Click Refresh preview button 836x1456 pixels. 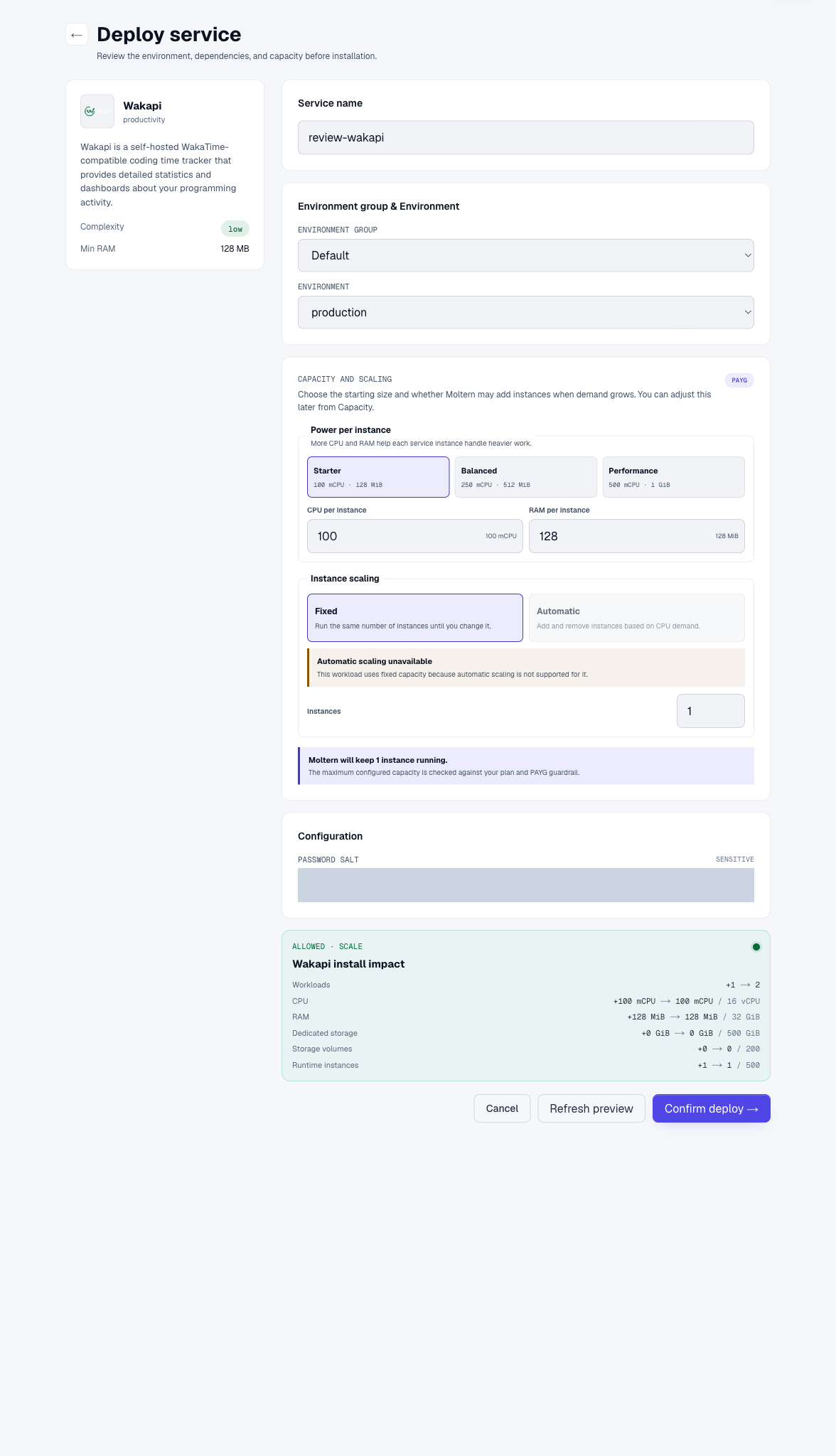click(591, 1108)
